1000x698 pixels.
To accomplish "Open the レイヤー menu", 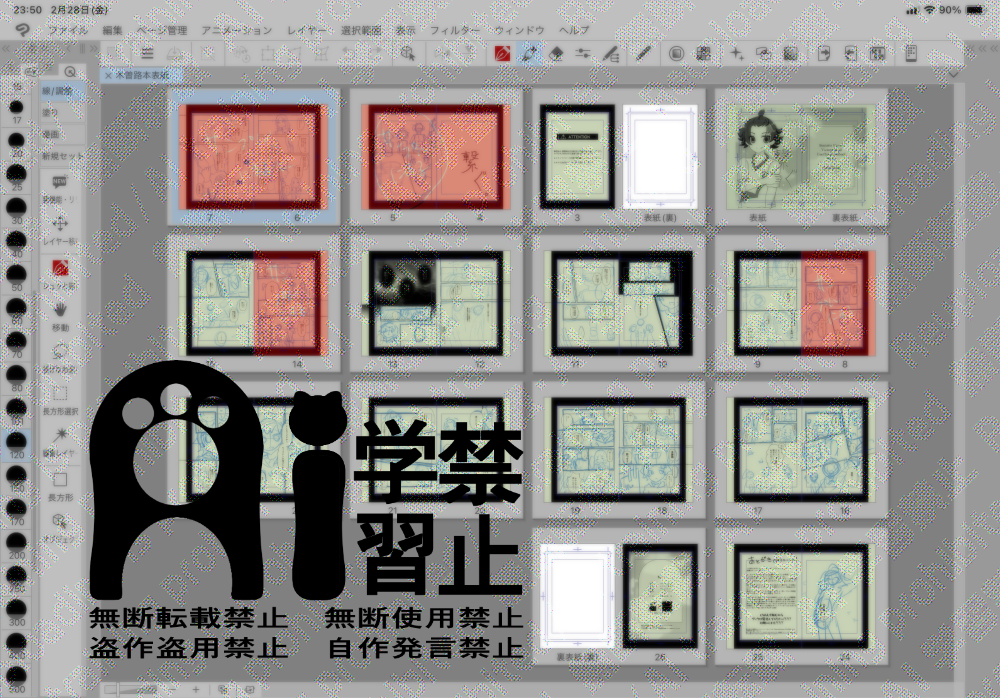I will click(305, 31).
